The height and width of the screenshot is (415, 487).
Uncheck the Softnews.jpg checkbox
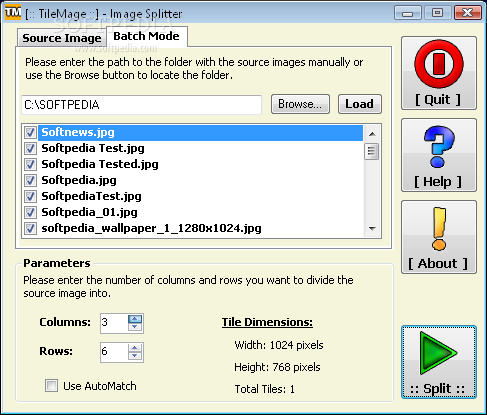(30, 132)
